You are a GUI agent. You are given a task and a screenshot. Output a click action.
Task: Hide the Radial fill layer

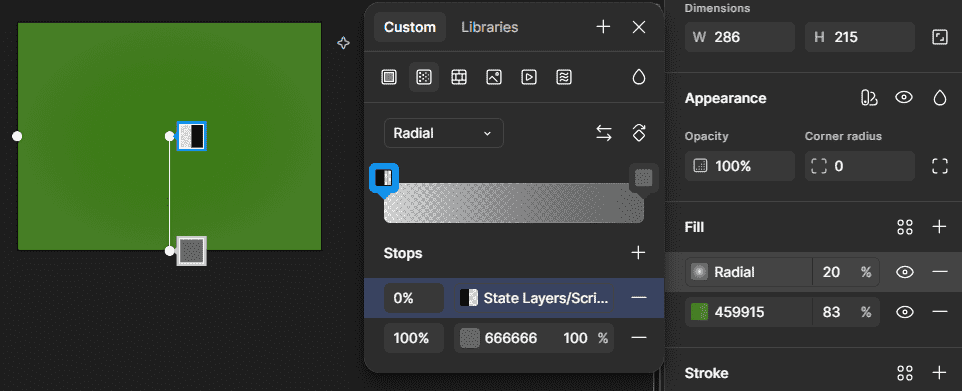pos(905,272)
